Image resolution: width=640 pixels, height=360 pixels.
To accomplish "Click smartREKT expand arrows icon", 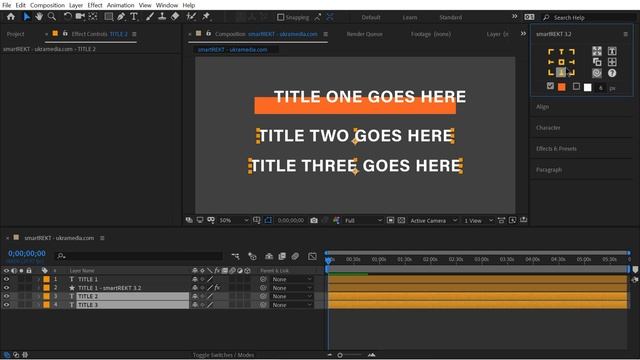I will [597, 51].
